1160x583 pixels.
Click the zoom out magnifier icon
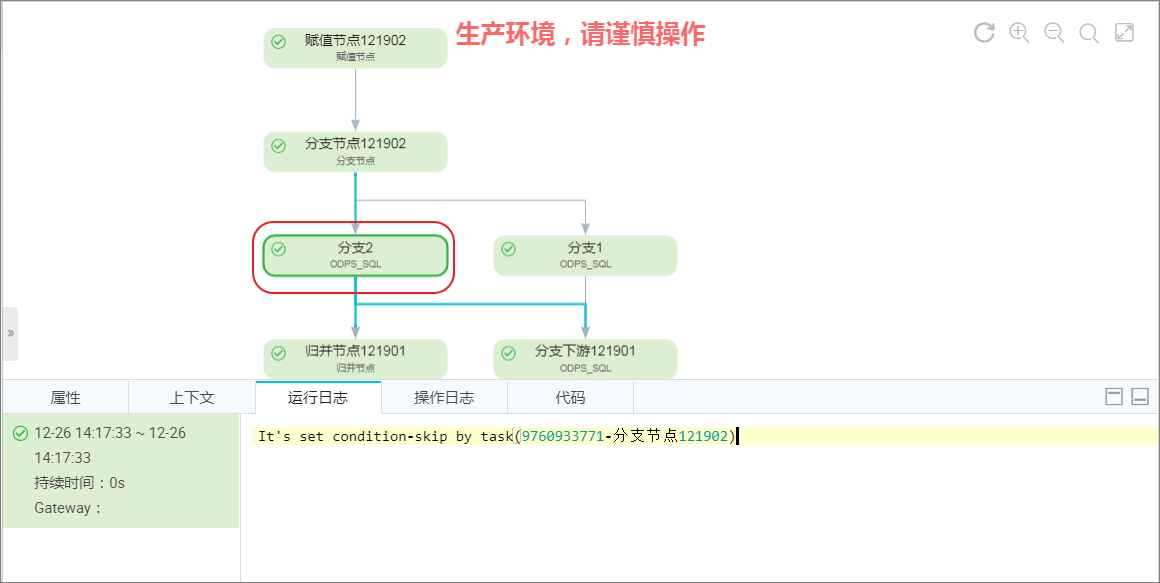pyautogui.click(x=1054, y=33)
